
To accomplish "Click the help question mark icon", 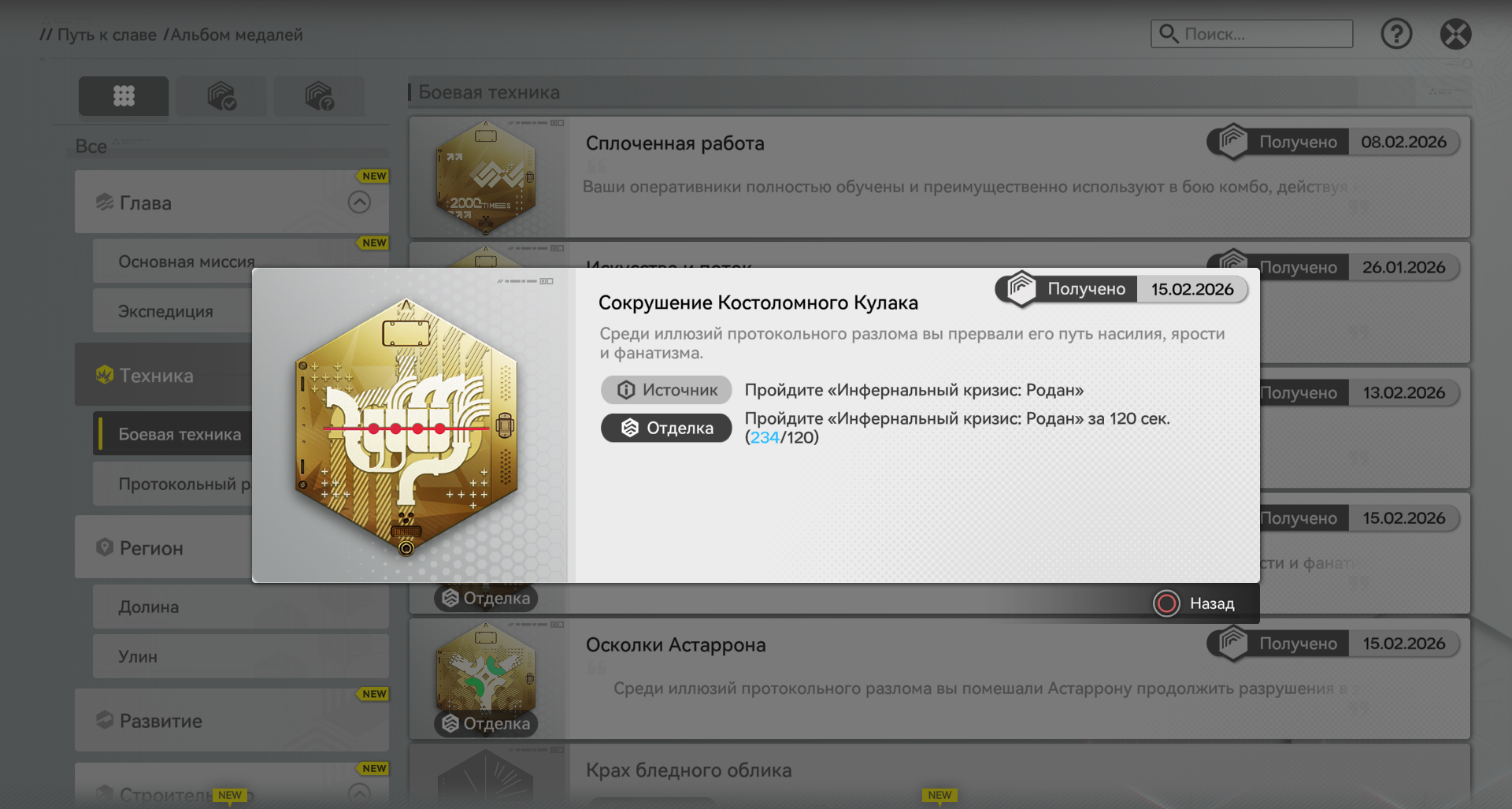I will click(x=1396, y=34).
